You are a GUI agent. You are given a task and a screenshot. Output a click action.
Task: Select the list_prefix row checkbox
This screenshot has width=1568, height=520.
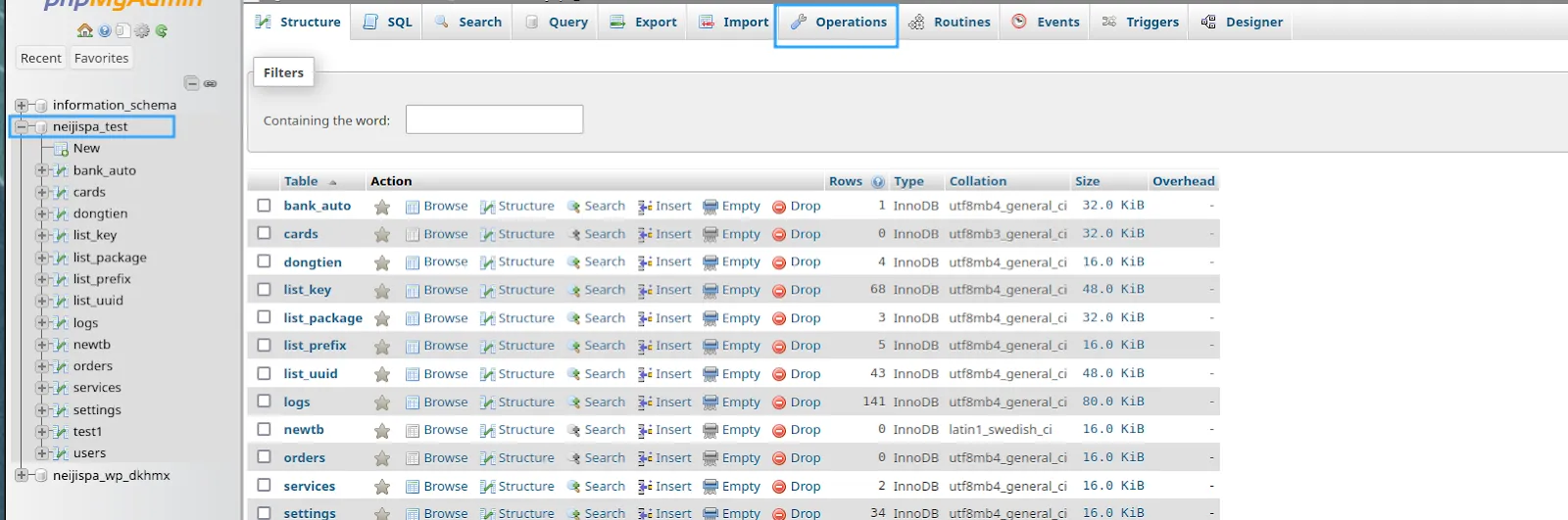click(x=264, y=345)
